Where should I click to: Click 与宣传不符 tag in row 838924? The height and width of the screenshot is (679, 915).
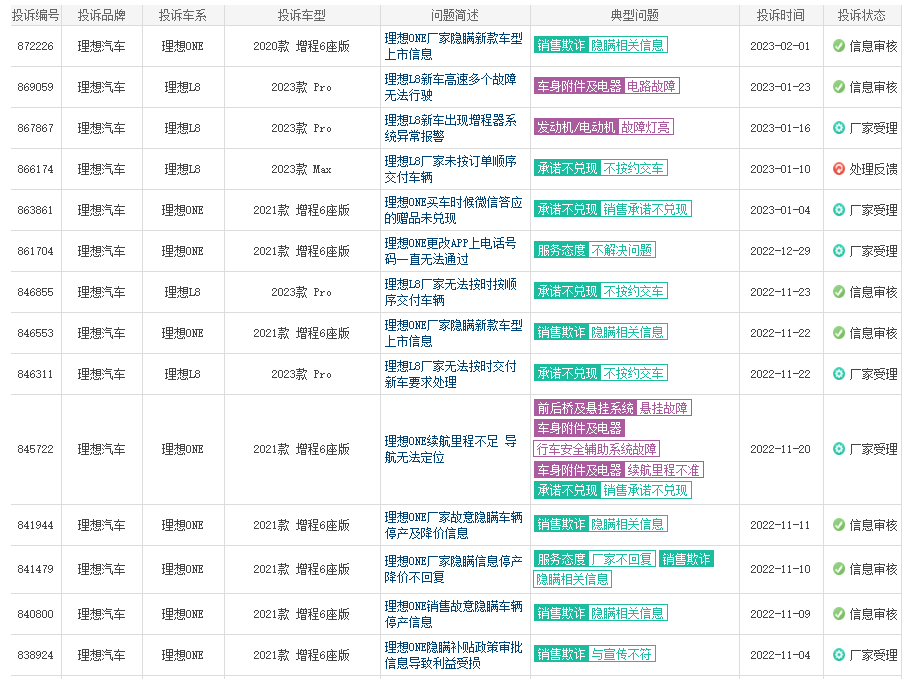click(x=621, y=654)
